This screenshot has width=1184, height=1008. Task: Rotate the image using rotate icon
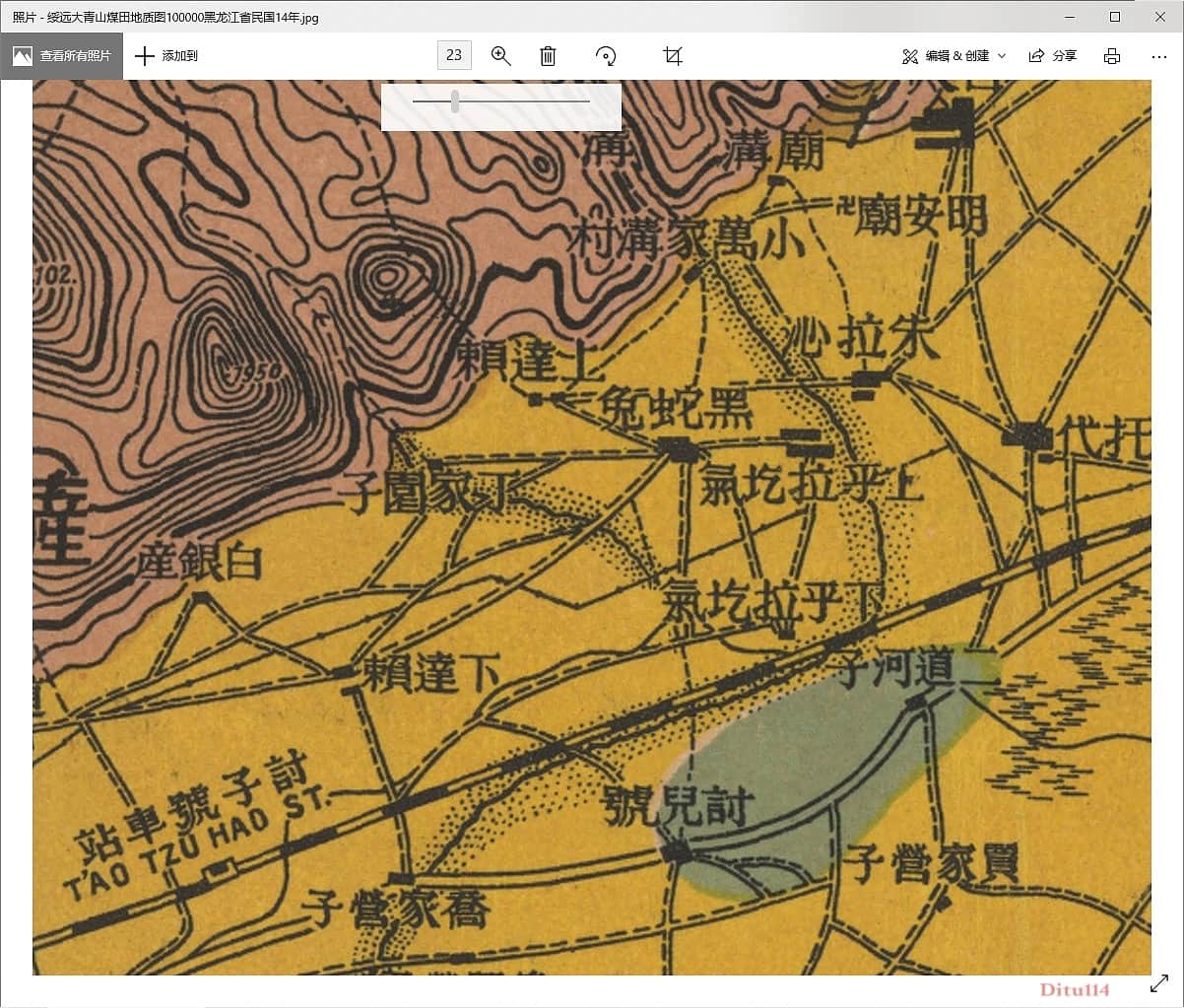(606, 56)
